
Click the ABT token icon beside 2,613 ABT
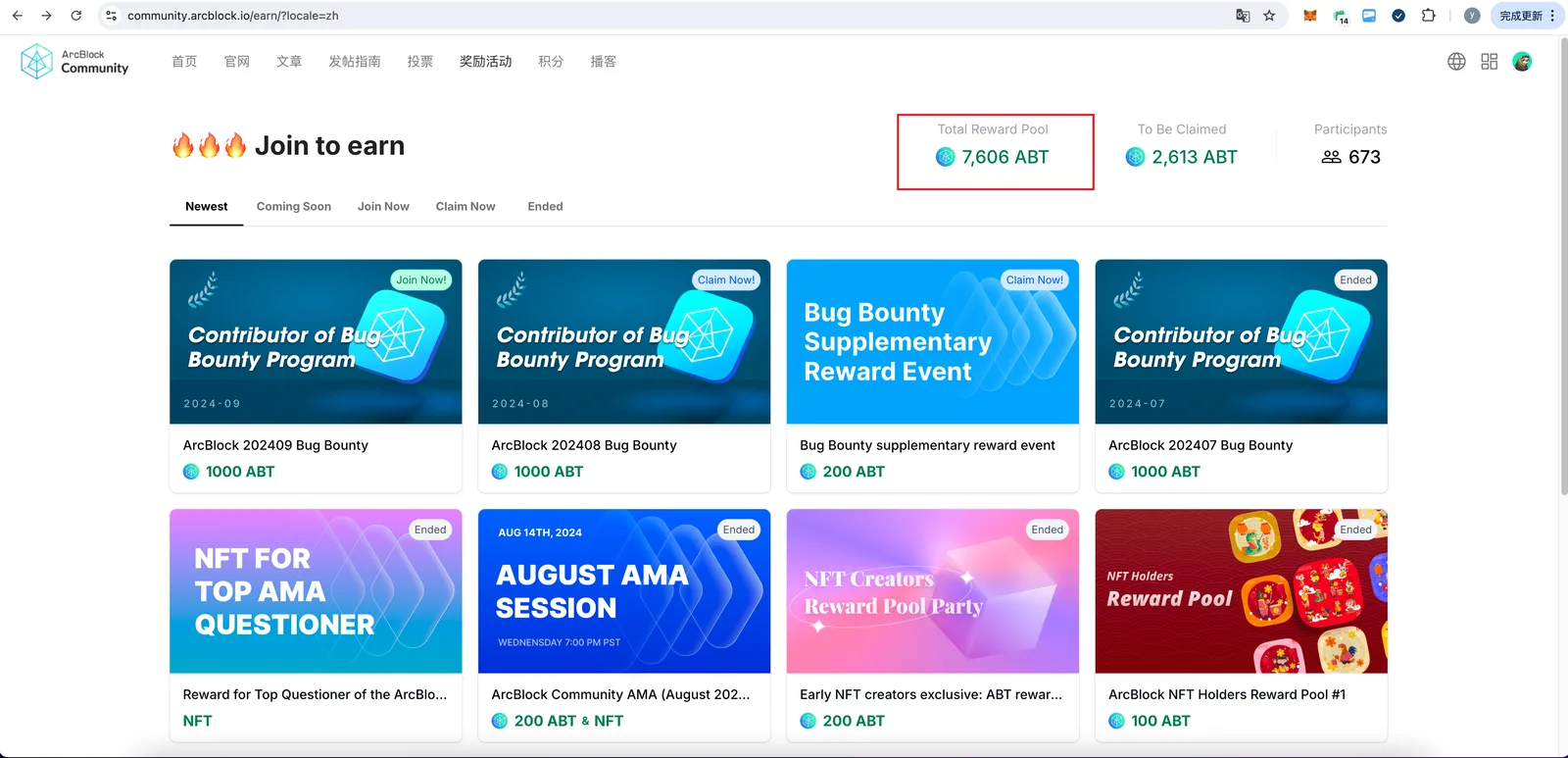pyautogui.click(x=1136, y=157)
